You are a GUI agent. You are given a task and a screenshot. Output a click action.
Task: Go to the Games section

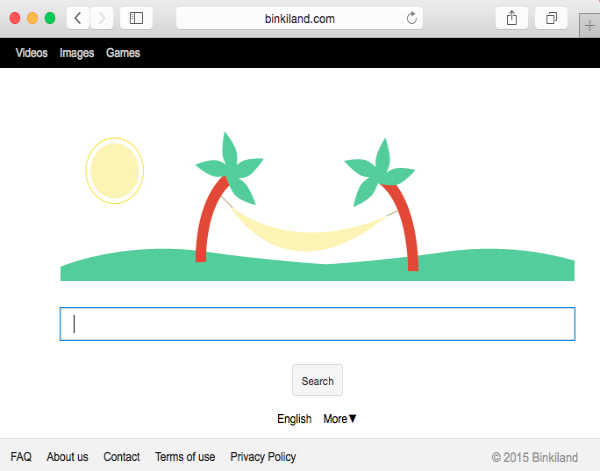pos(123,53)
